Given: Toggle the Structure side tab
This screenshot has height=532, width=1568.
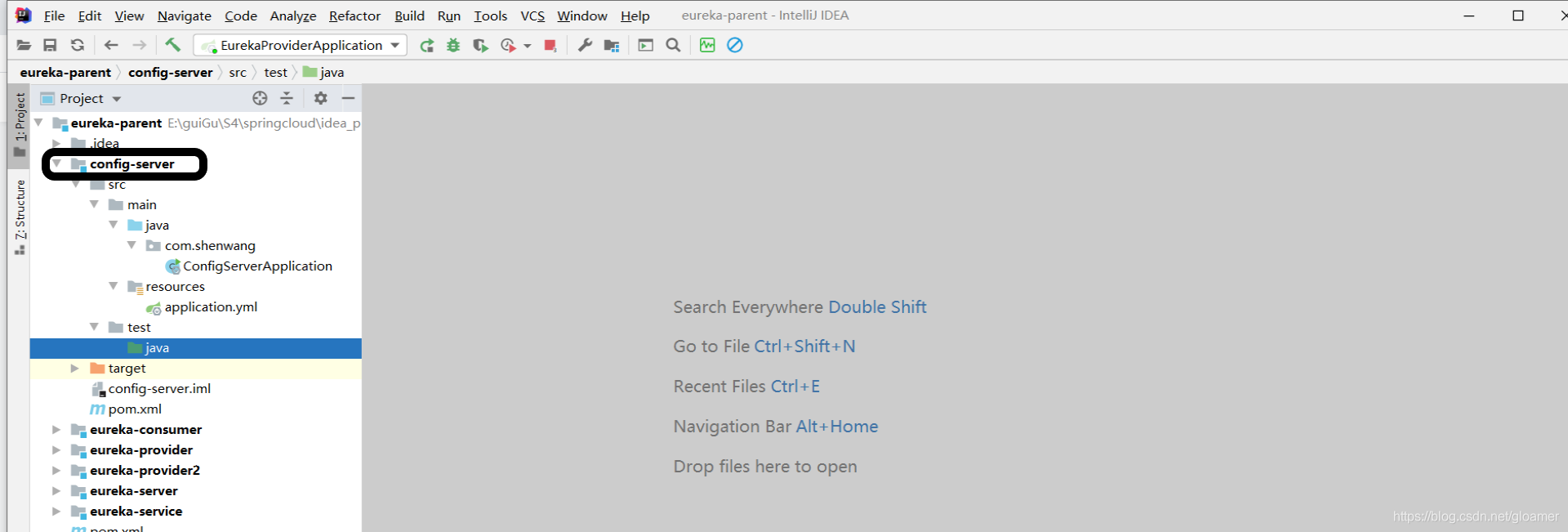Looking at the screenshot, I should (x=20, y=217).
